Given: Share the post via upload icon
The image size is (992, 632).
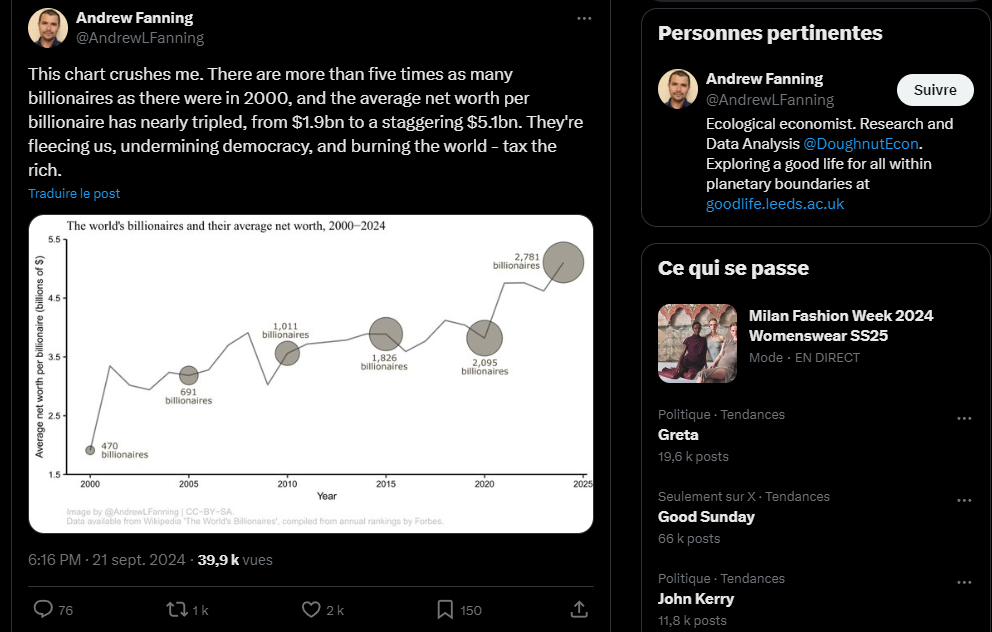Looking at the screenshot, I should (578, 609).
